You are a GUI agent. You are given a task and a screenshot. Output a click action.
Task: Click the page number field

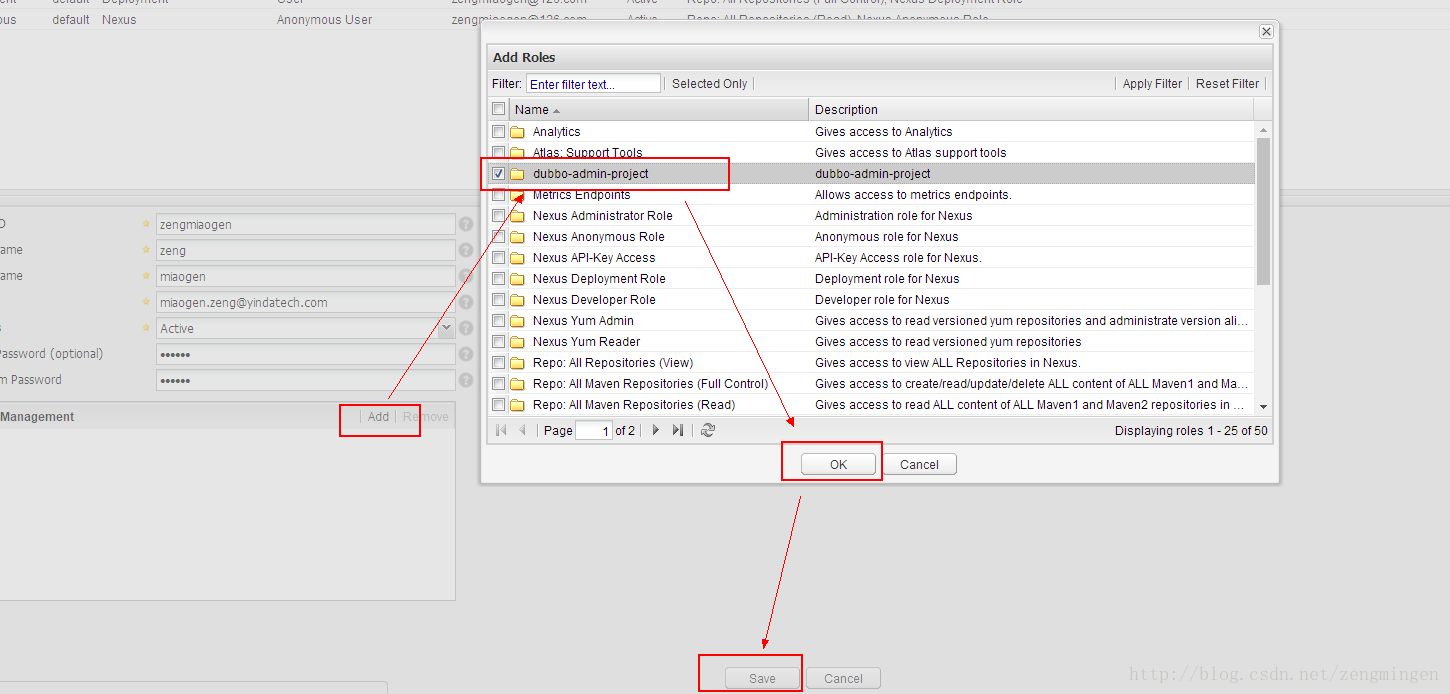(x=593, y=430)
